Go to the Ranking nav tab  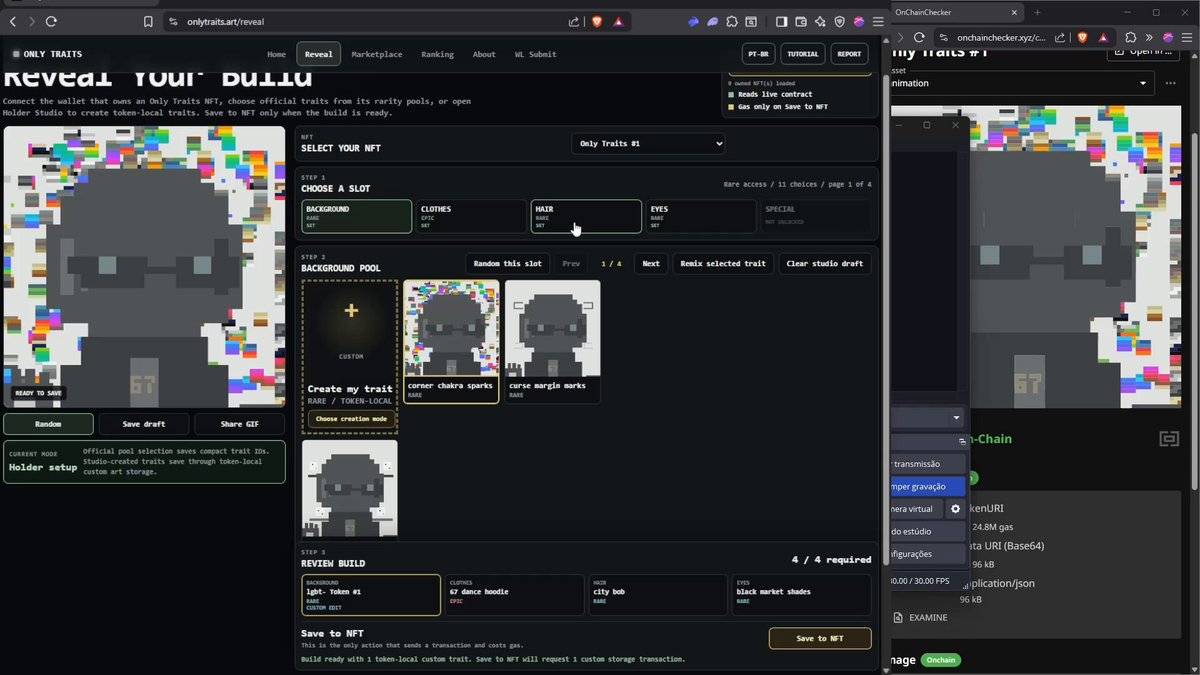pos(437,54)
